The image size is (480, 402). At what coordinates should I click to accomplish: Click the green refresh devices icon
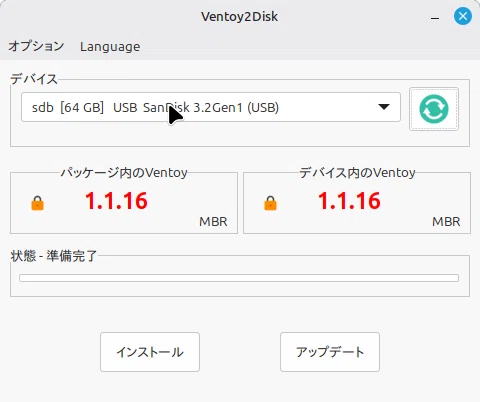point(434,109)
